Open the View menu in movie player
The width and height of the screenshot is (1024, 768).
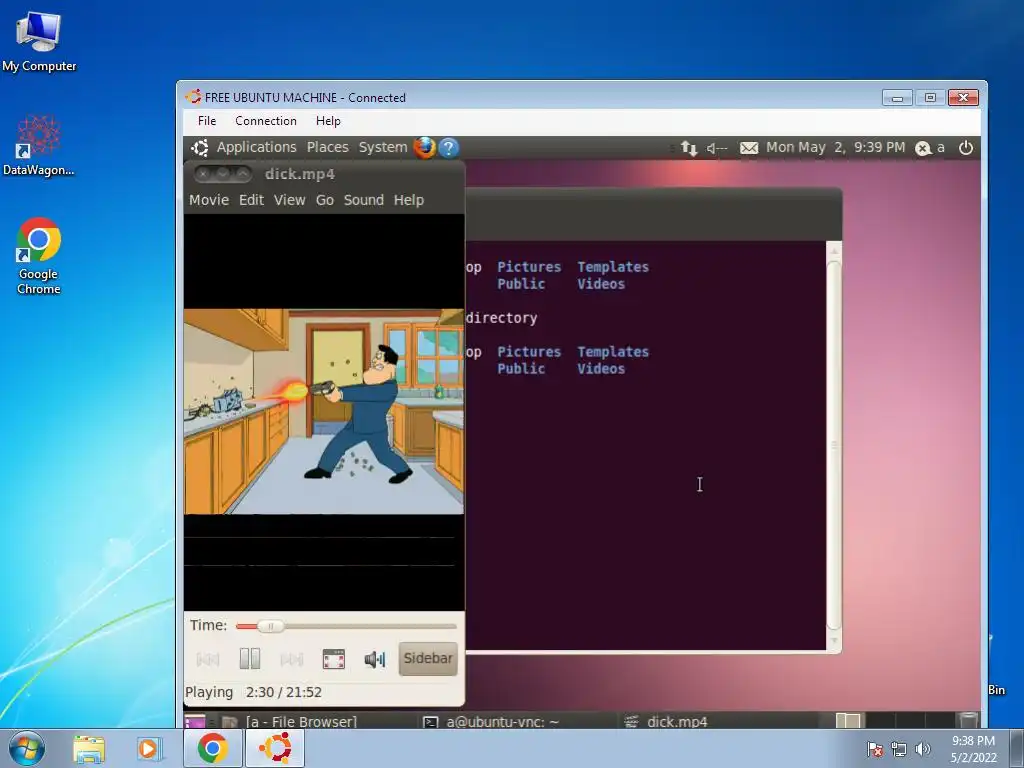[x=289, y=200]
